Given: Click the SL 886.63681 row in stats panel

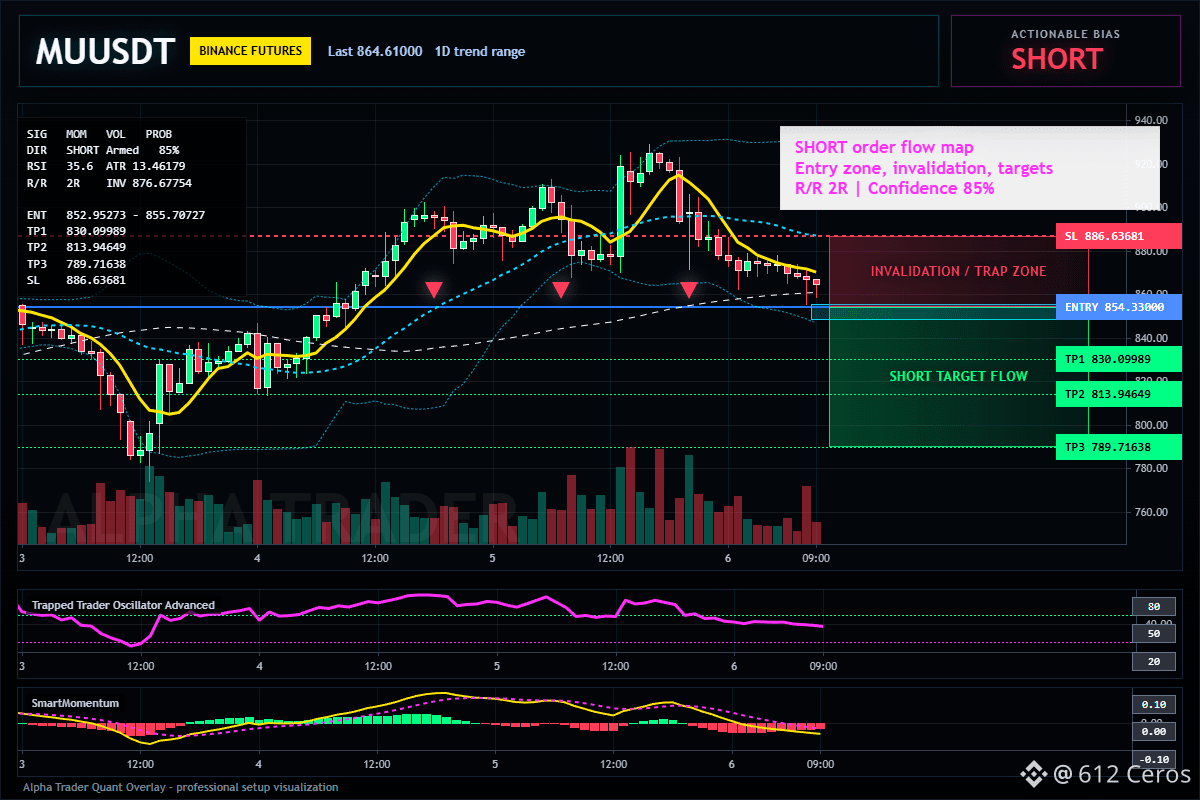Looking at the screenshot, I should [x=77, y=280].
